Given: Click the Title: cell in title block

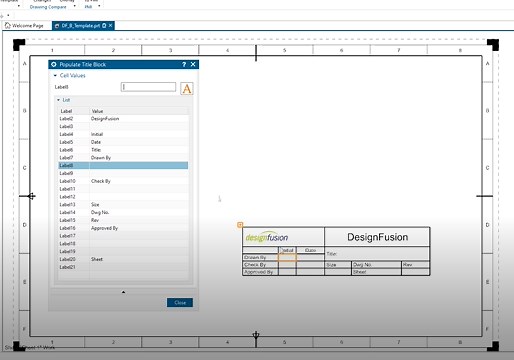Looking at the screenshot, I should click(x=377, y=254).
